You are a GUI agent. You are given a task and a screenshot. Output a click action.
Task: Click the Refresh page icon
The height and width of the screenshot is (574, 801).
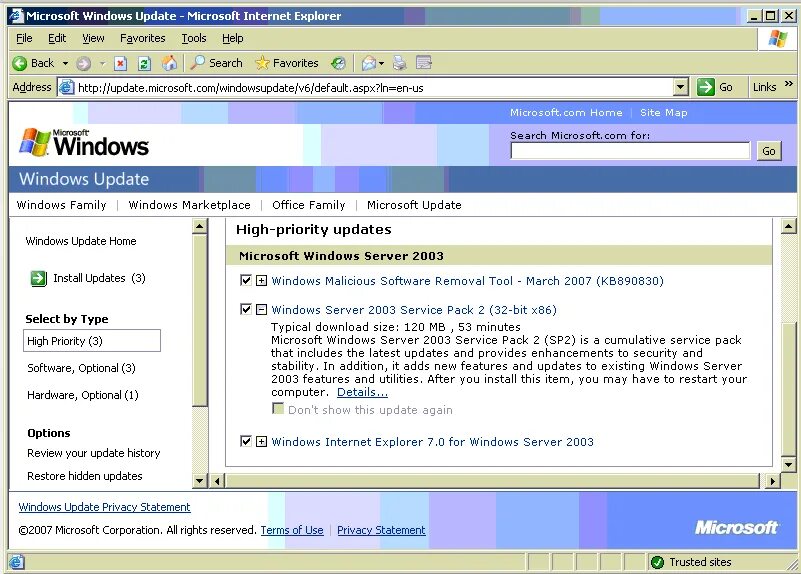[x=144, y=63]
